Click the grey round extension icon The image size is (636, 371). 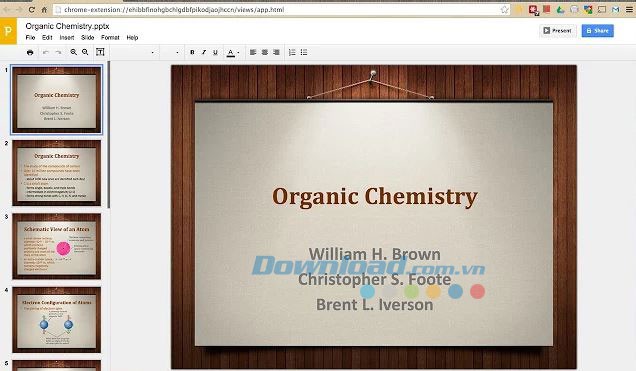[x=574, y=10]
